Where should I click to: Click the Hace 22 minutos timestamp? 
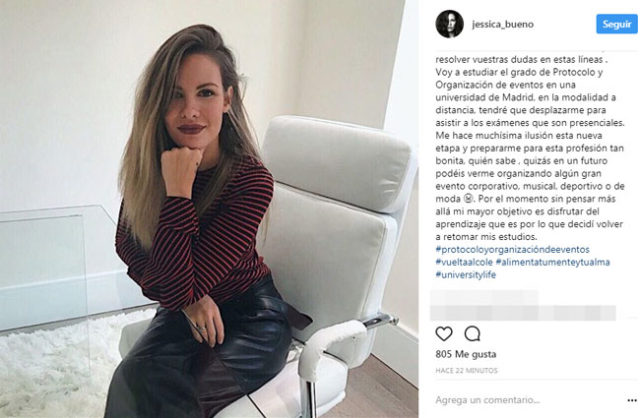466,371
